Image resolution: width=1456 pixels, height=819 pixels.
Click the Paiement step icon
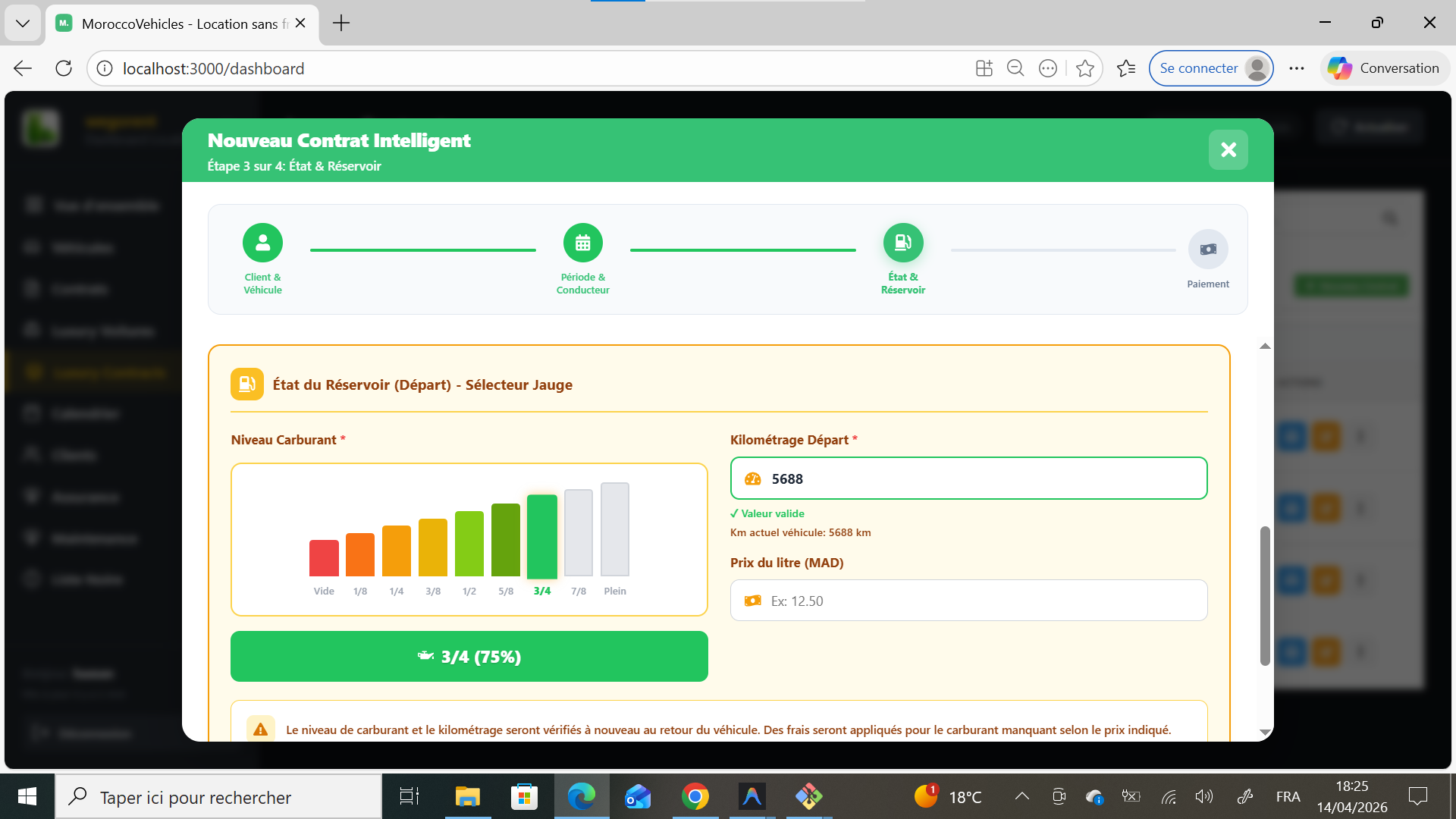click(x=1207, y=249)
